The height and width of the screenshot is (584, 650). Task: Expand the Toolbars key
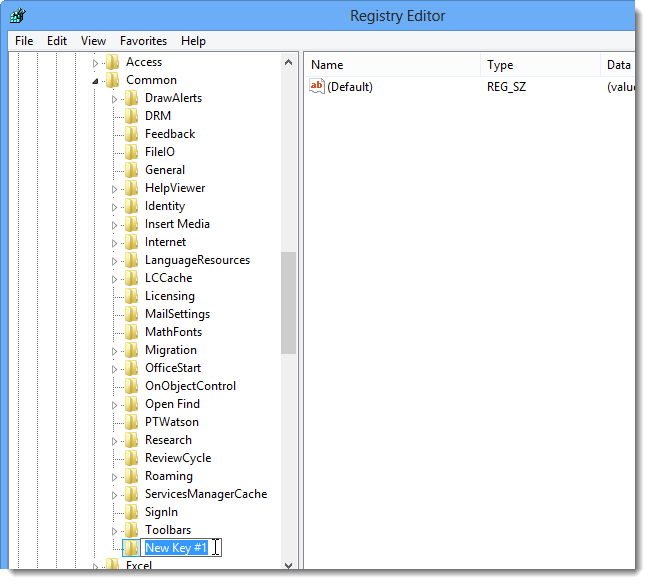point(114,531)
